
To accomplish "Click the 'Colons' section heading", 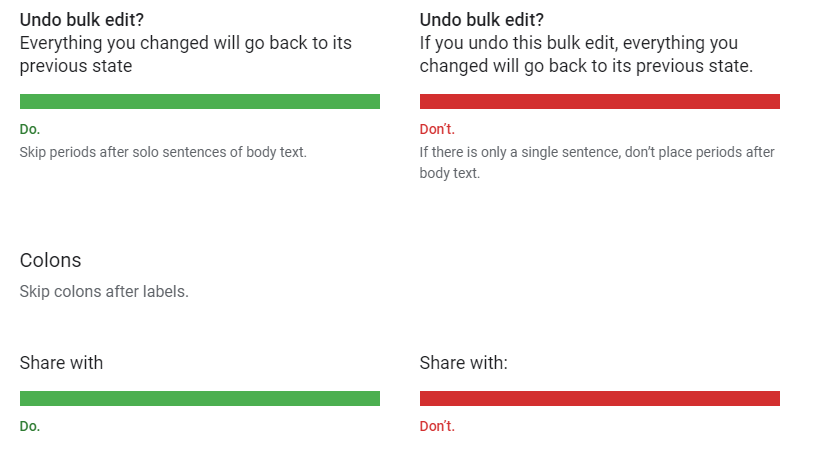I will tap(50, 260).
